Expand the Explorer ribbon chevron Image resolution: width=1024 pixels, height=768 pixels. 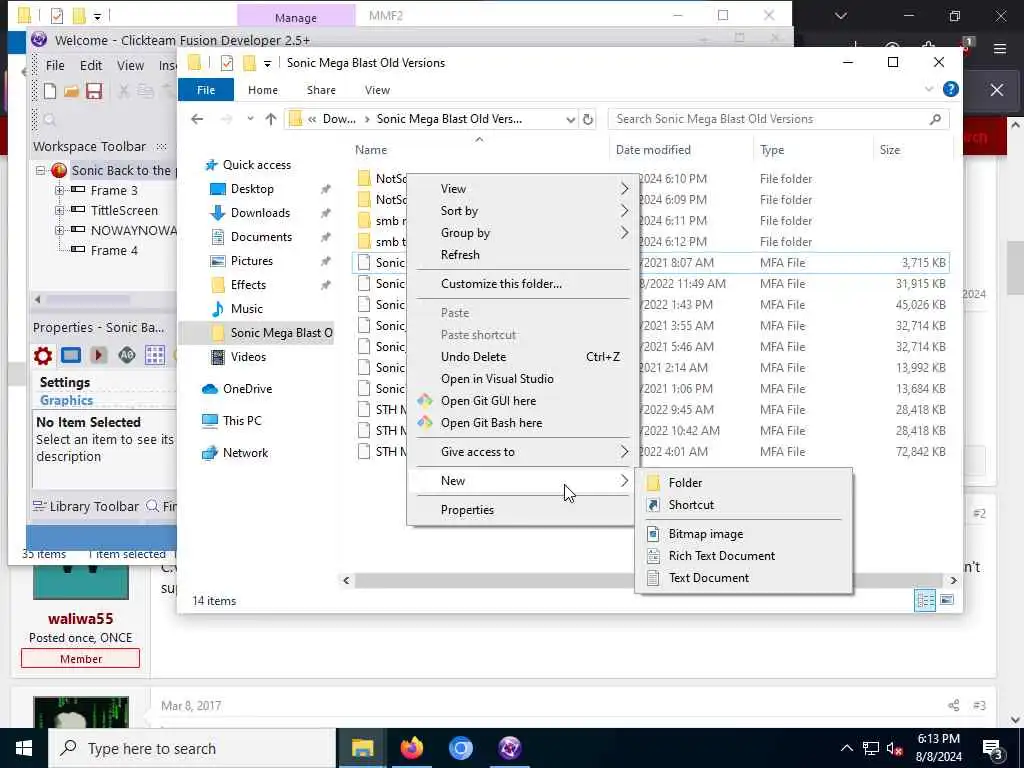[929, 89]
